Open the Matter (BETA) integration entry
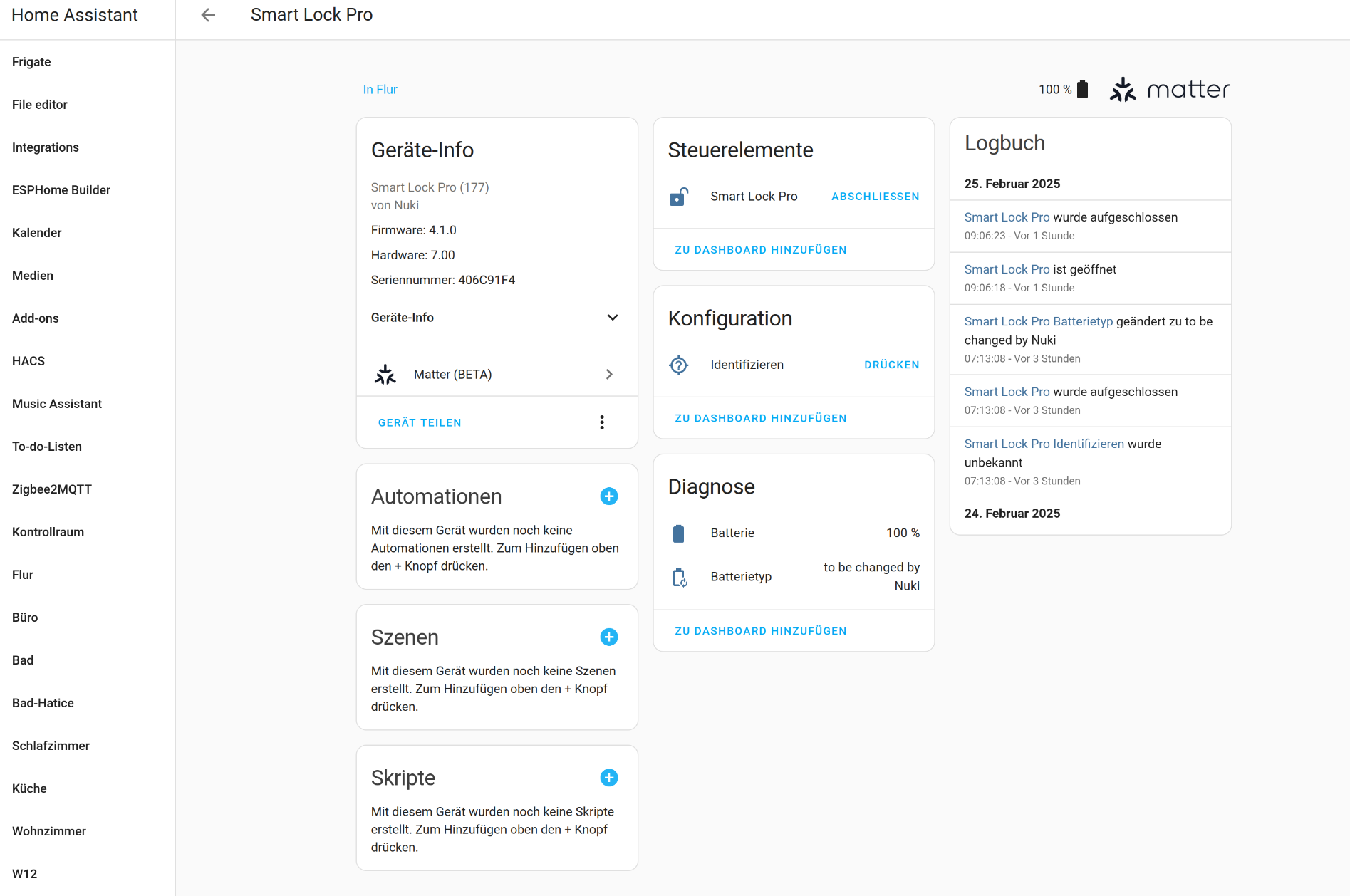Screen dimensions: 1350x896 [496, 375]
